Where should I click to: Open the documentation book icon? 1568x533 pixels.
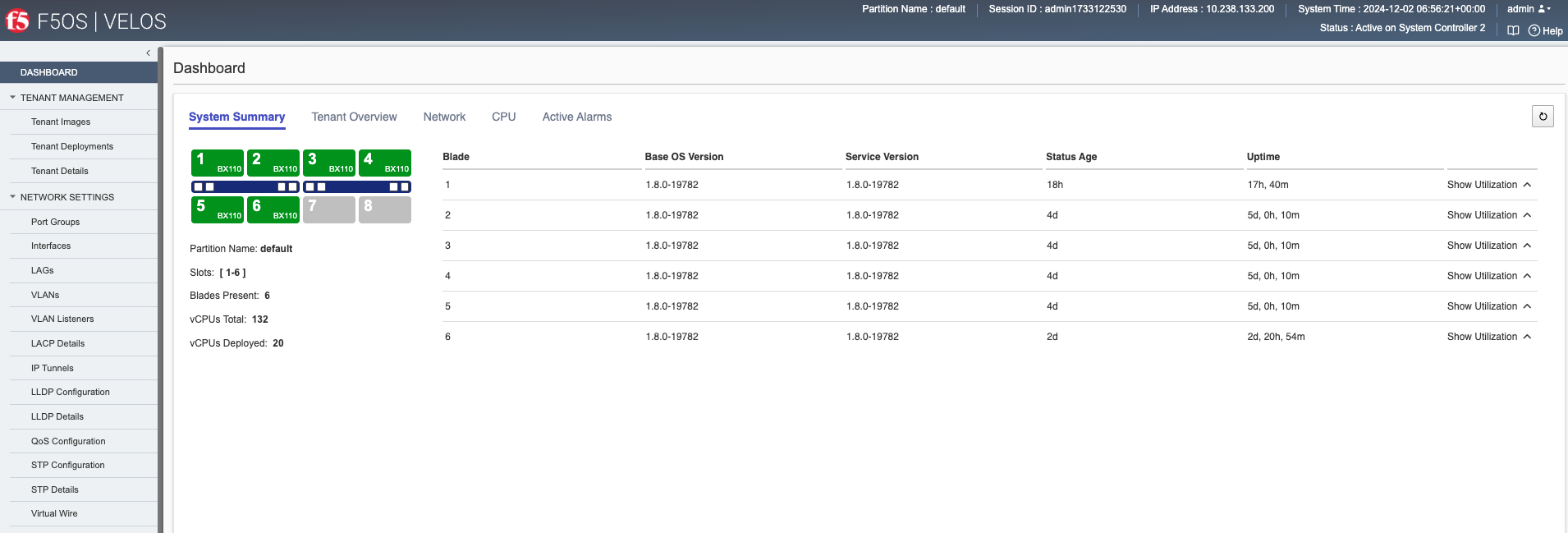pyautogui.click(x=1513, y=30)
